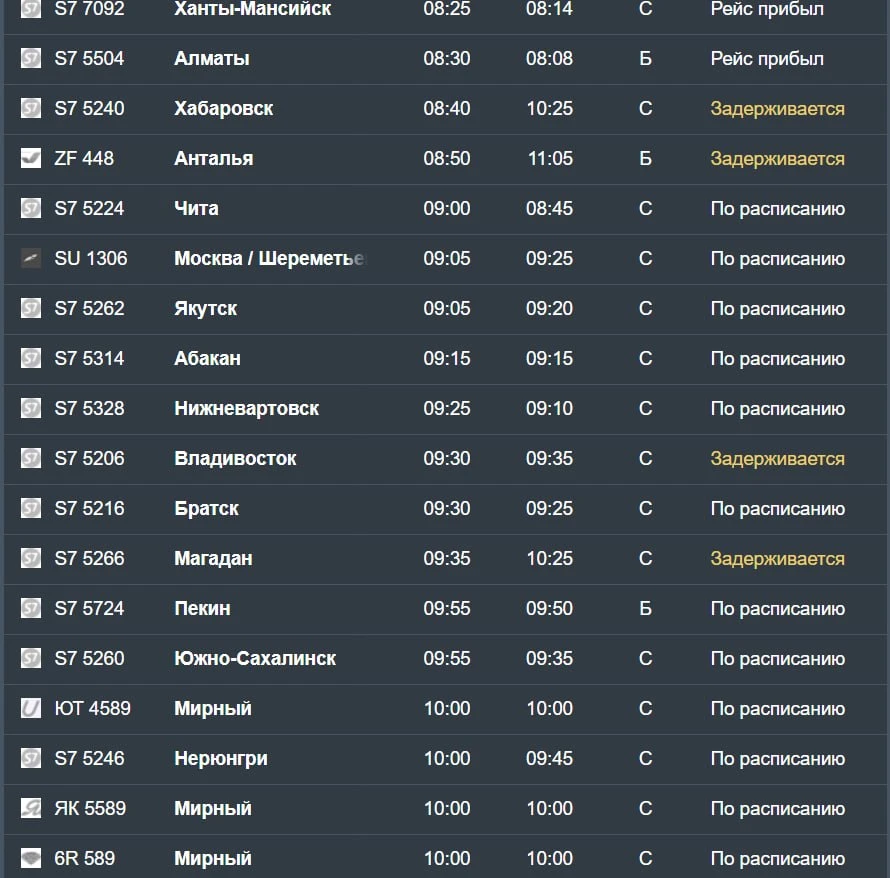Click the Azur Air logo beside ZF 448
890x878 pixels.
click(31, 158)
